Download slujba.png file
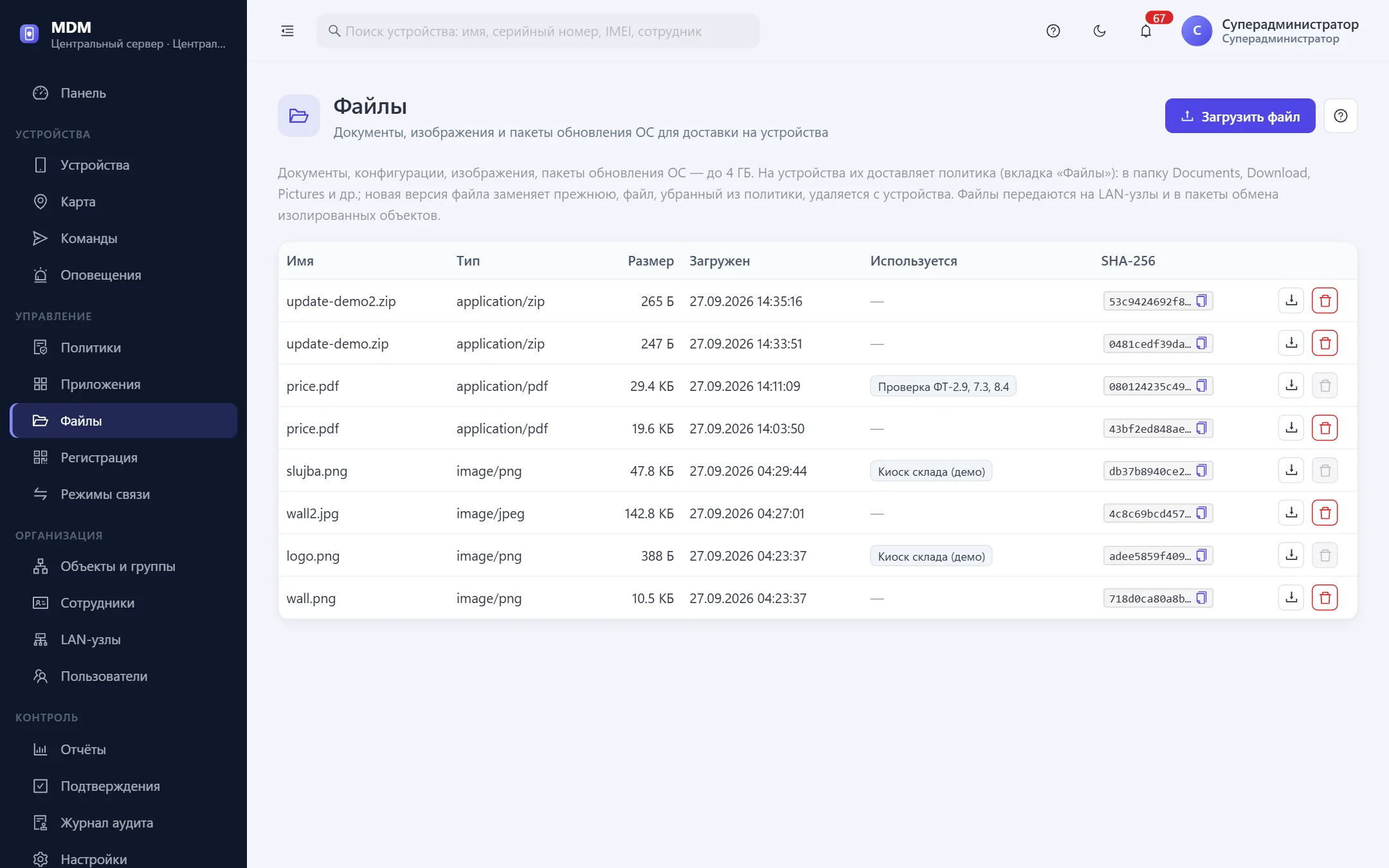Screen dimensions: 1389x868 1291,470
